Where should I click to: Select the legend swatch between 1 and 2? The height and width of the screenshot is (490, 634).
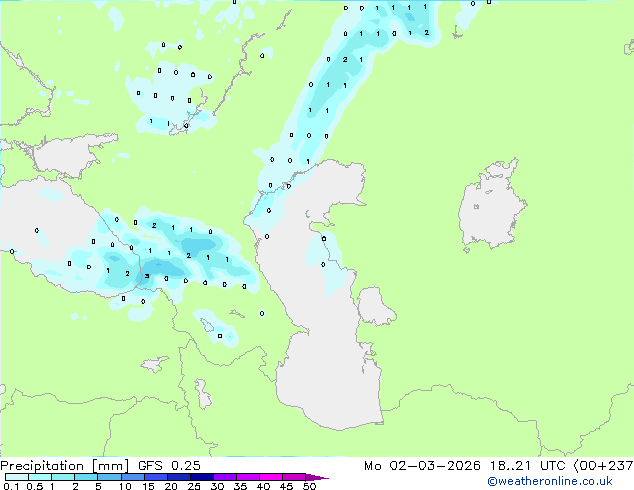click(63, 477)
